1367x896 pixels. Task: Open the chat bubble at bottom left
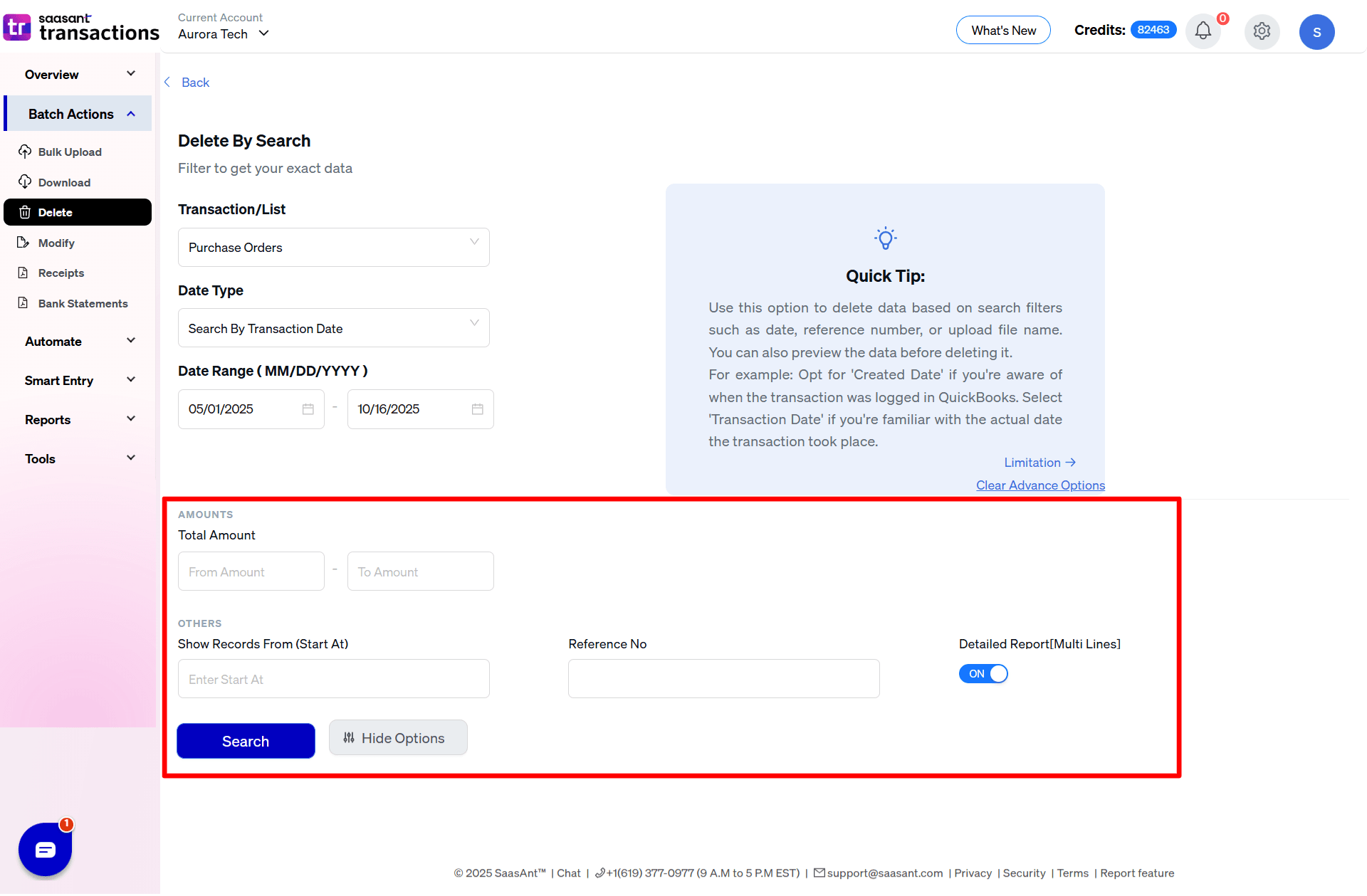click(x=44, y=848)
